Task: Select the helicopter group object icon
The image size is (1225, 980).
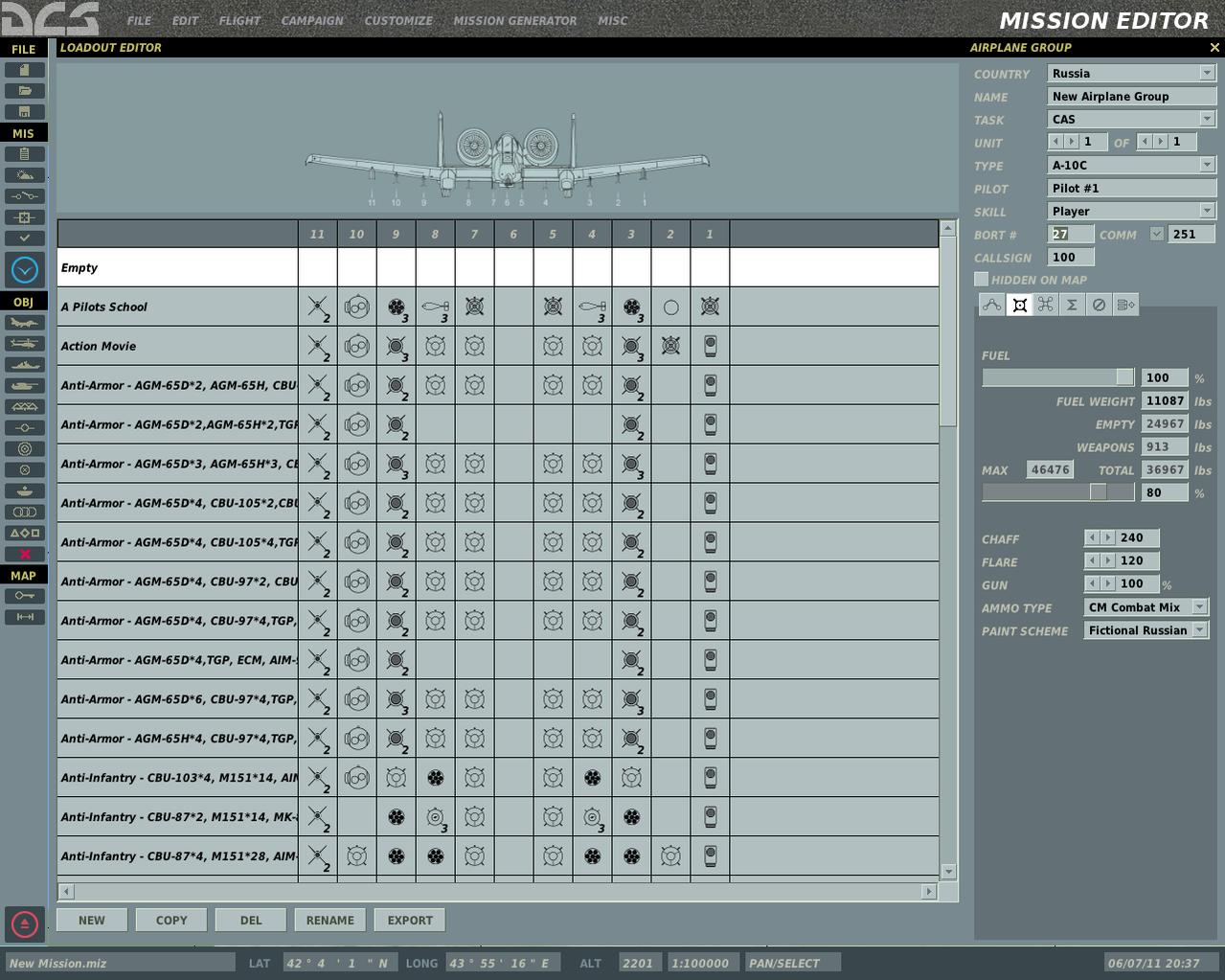Action: 25,344
